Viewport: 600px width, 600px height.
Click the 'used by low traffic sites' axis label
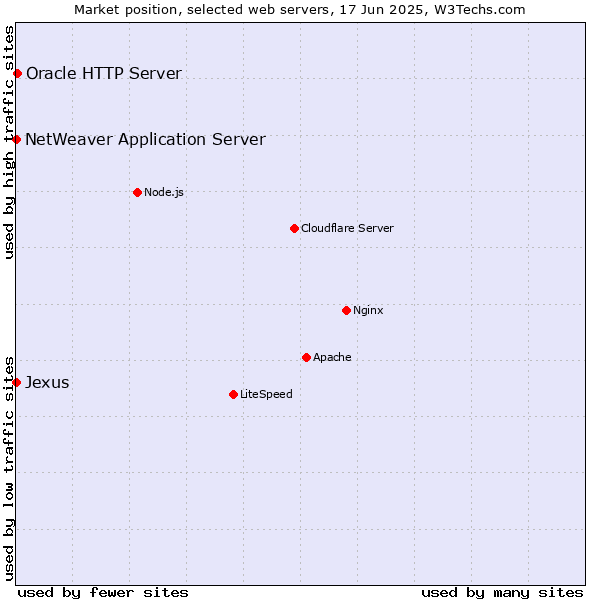[9, 469]
